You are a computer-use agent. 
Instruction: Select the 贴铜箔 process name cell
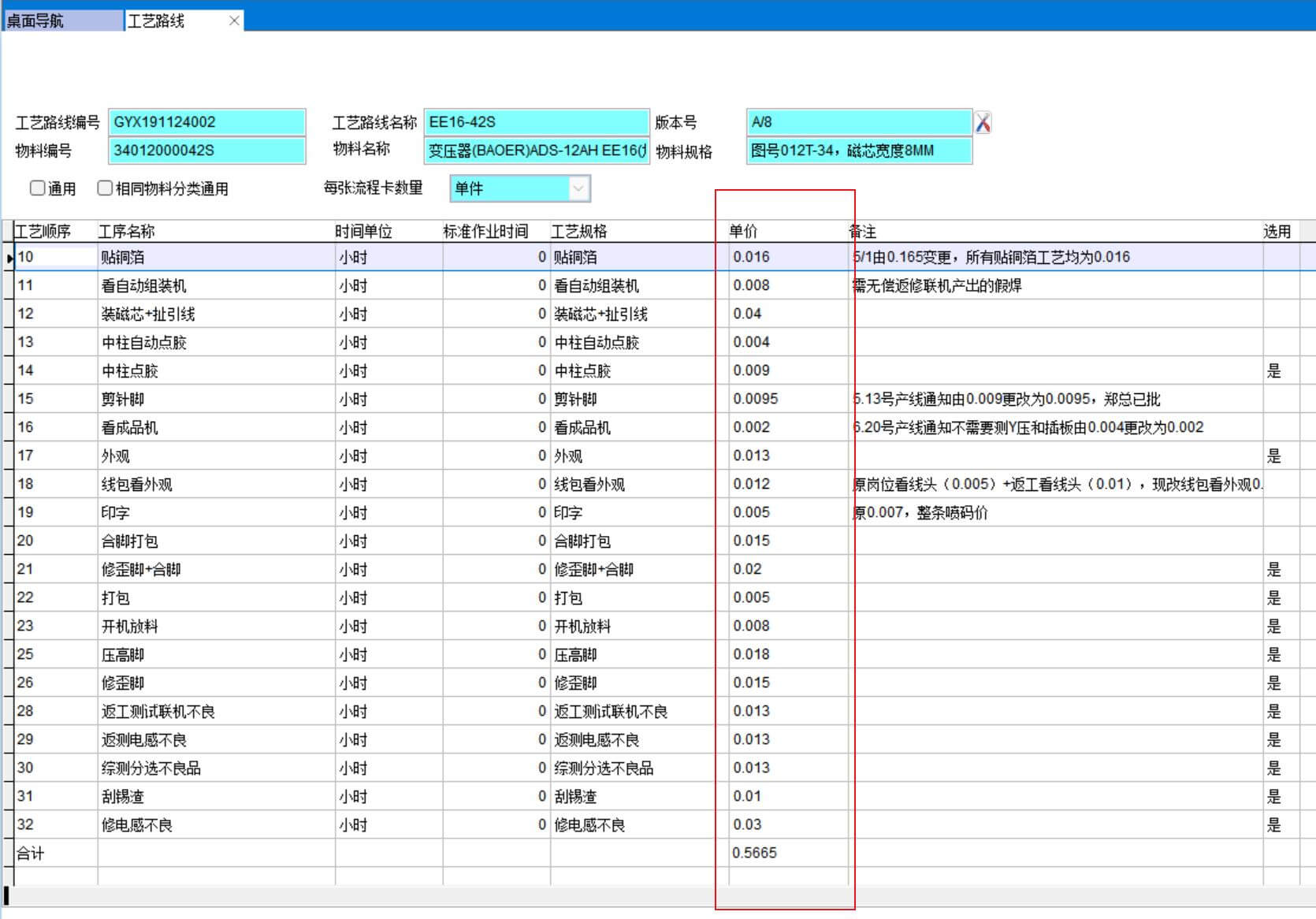[215, 258]
